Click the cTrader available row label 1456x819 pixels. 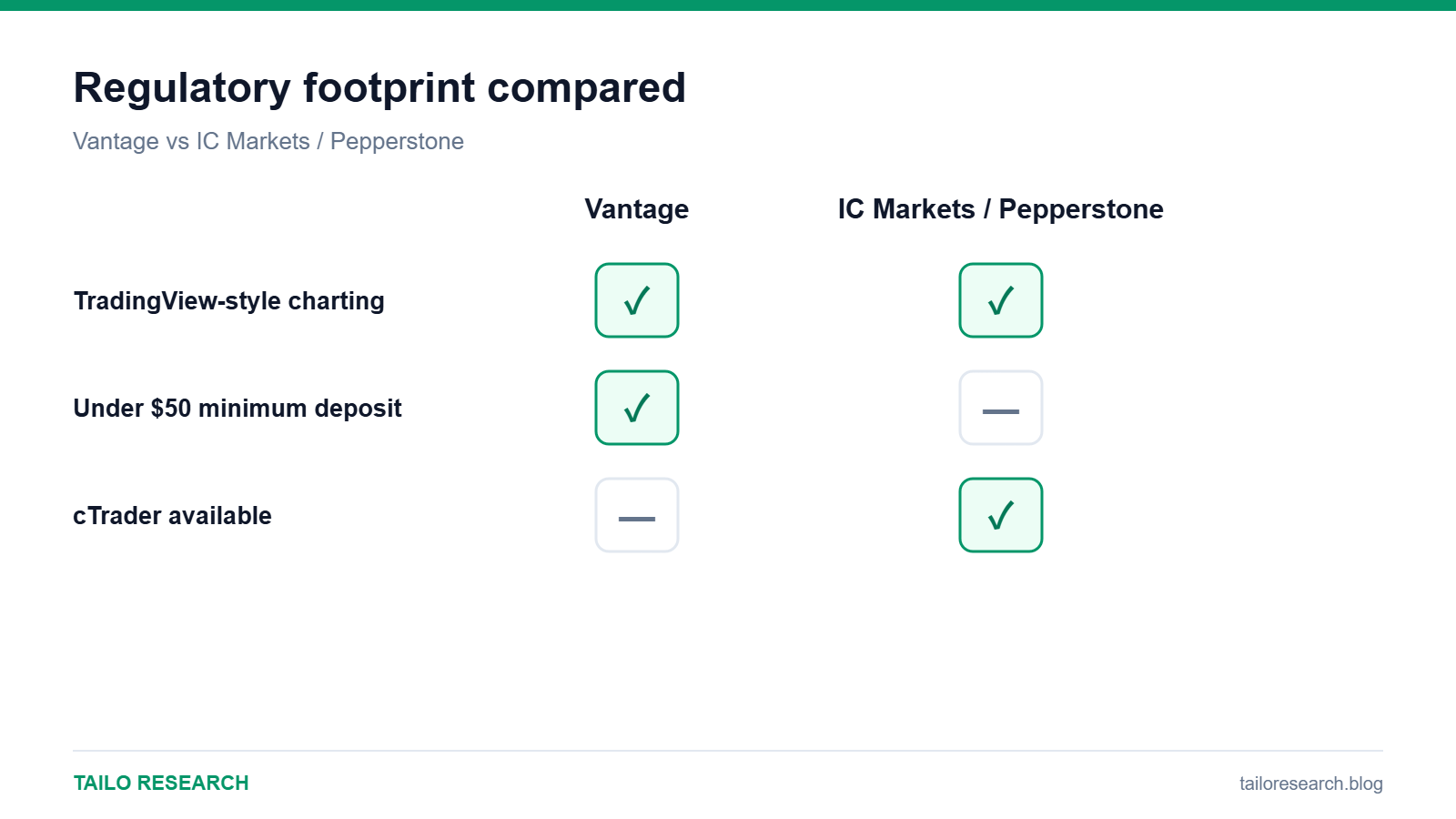click(x=172, y=516)
